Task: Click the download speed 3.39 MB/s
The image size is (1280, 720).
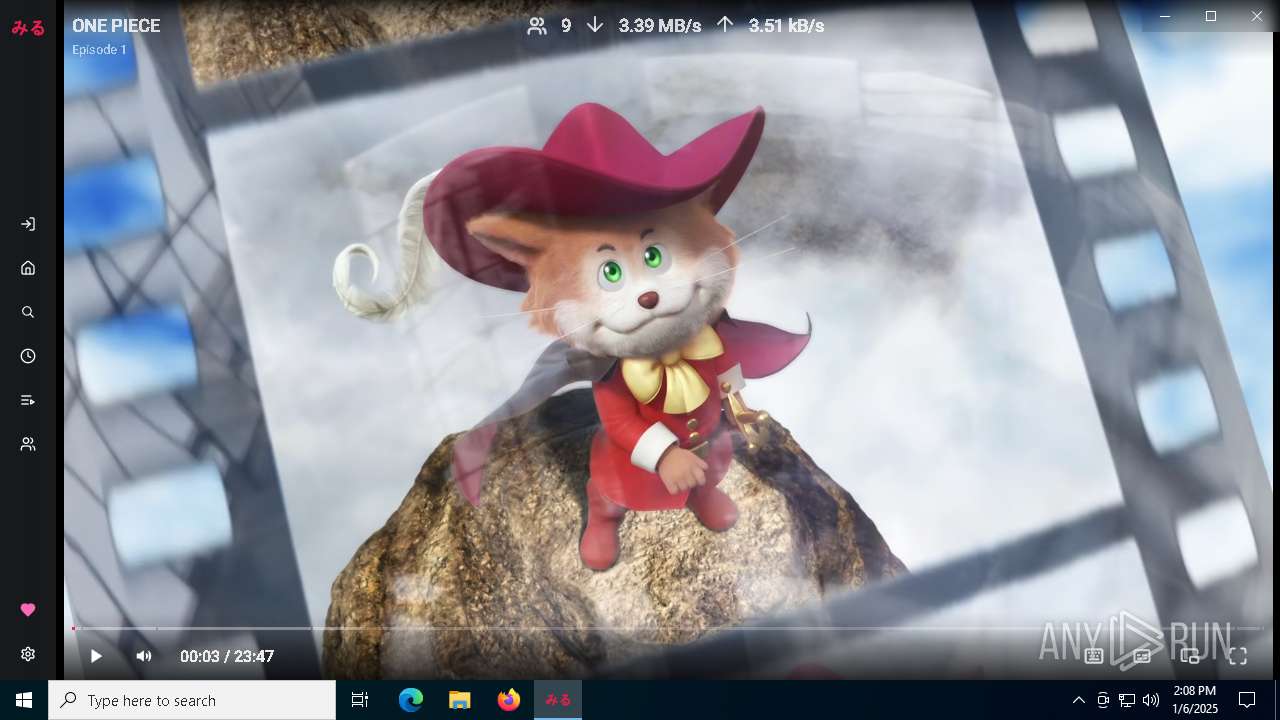Action: pos(660,26)
